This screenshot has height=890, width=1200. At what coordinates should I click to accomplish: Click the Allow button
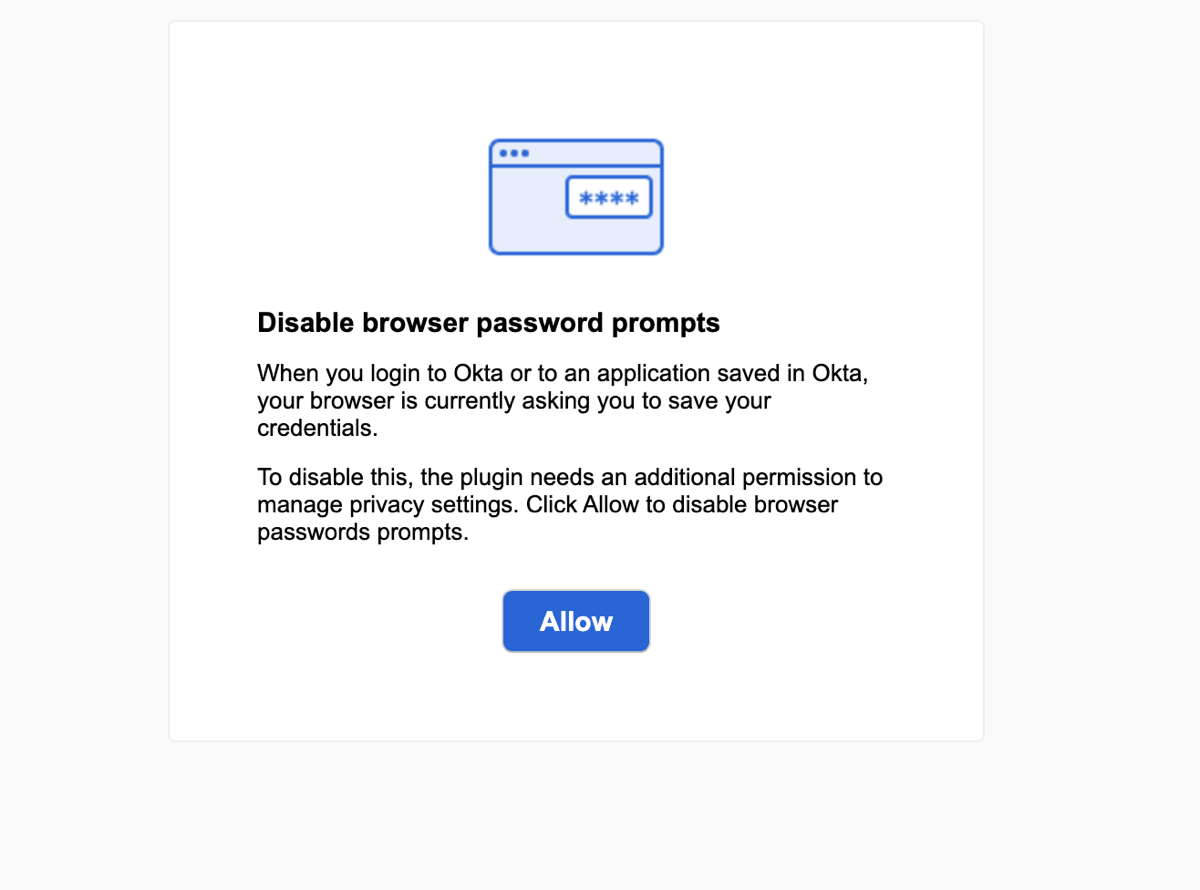pyautogui.click(x=576, y=621)
